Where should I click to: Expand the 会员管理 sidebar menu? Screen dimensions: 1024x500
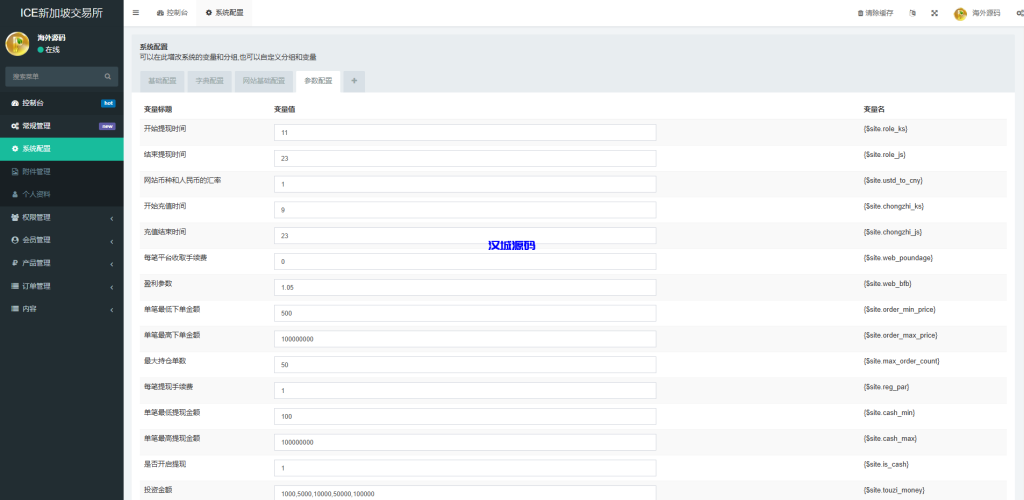(60, 240)
